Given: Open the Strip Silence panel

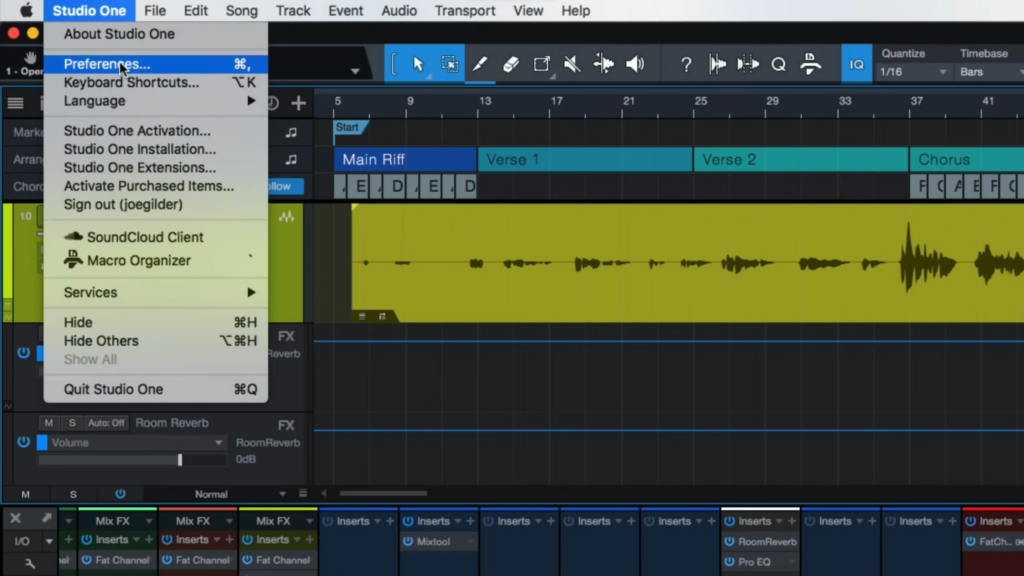Looking at the screenshot, I should click(x=717, y=64).
